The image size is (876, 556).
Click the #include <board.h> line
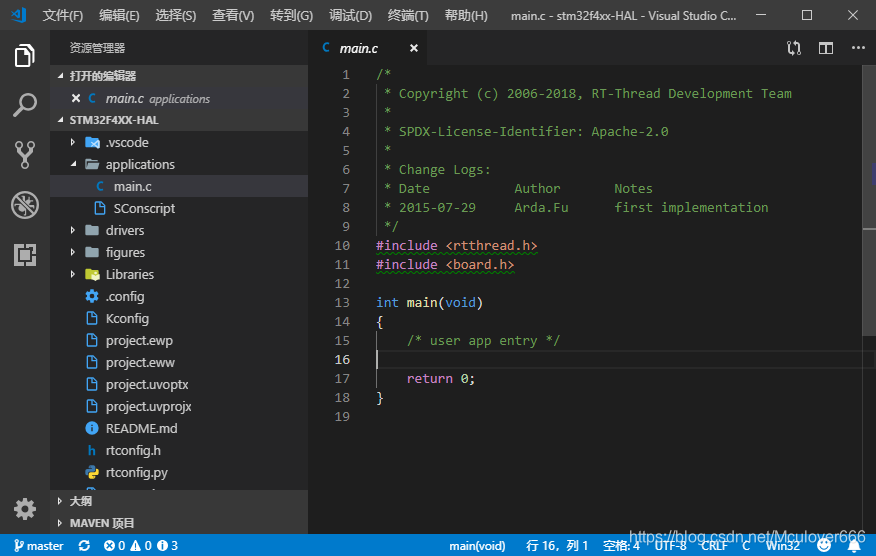tap(445, 264)
